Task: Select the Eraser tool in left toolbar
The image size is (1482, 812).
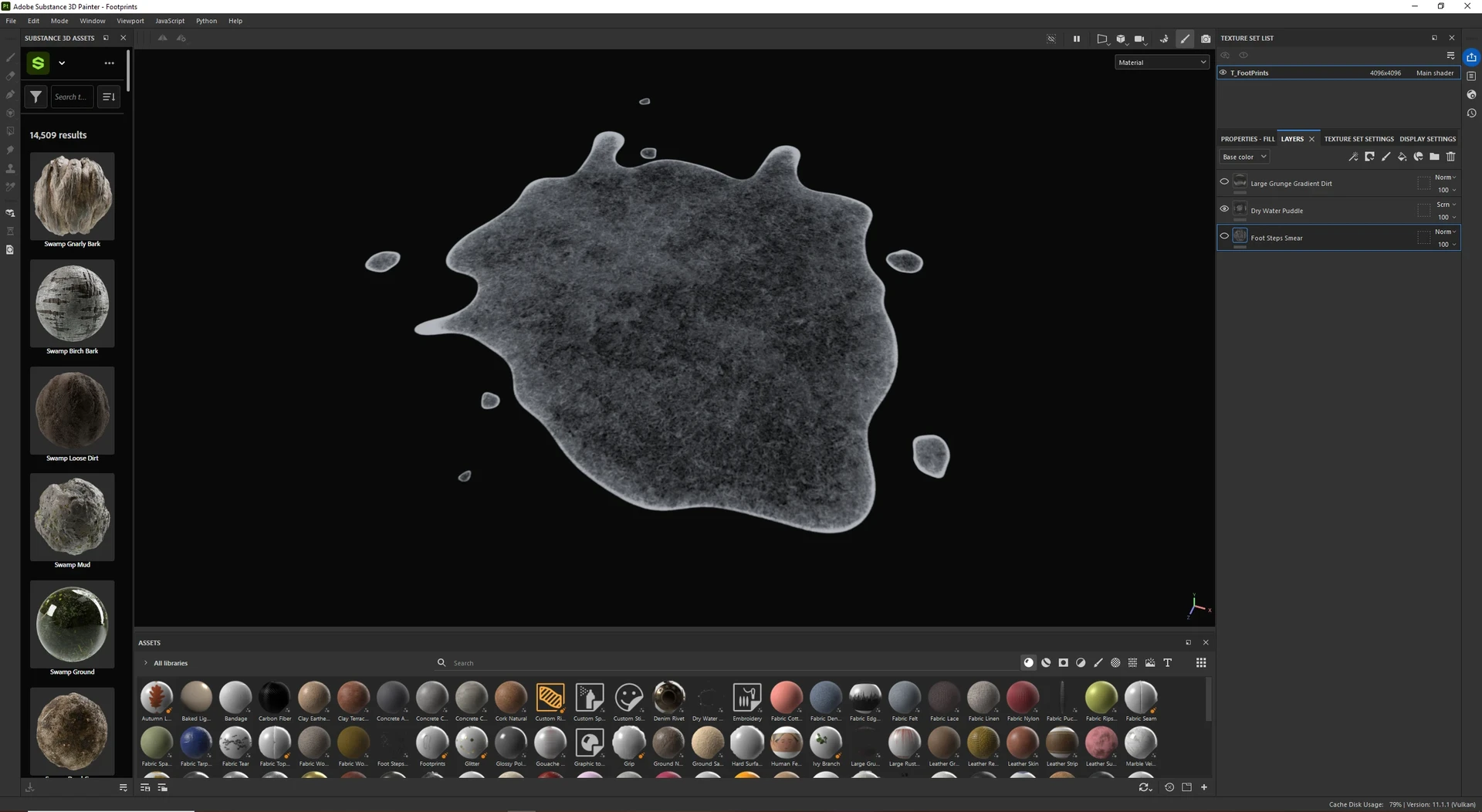Action: [x=10, y=76]
